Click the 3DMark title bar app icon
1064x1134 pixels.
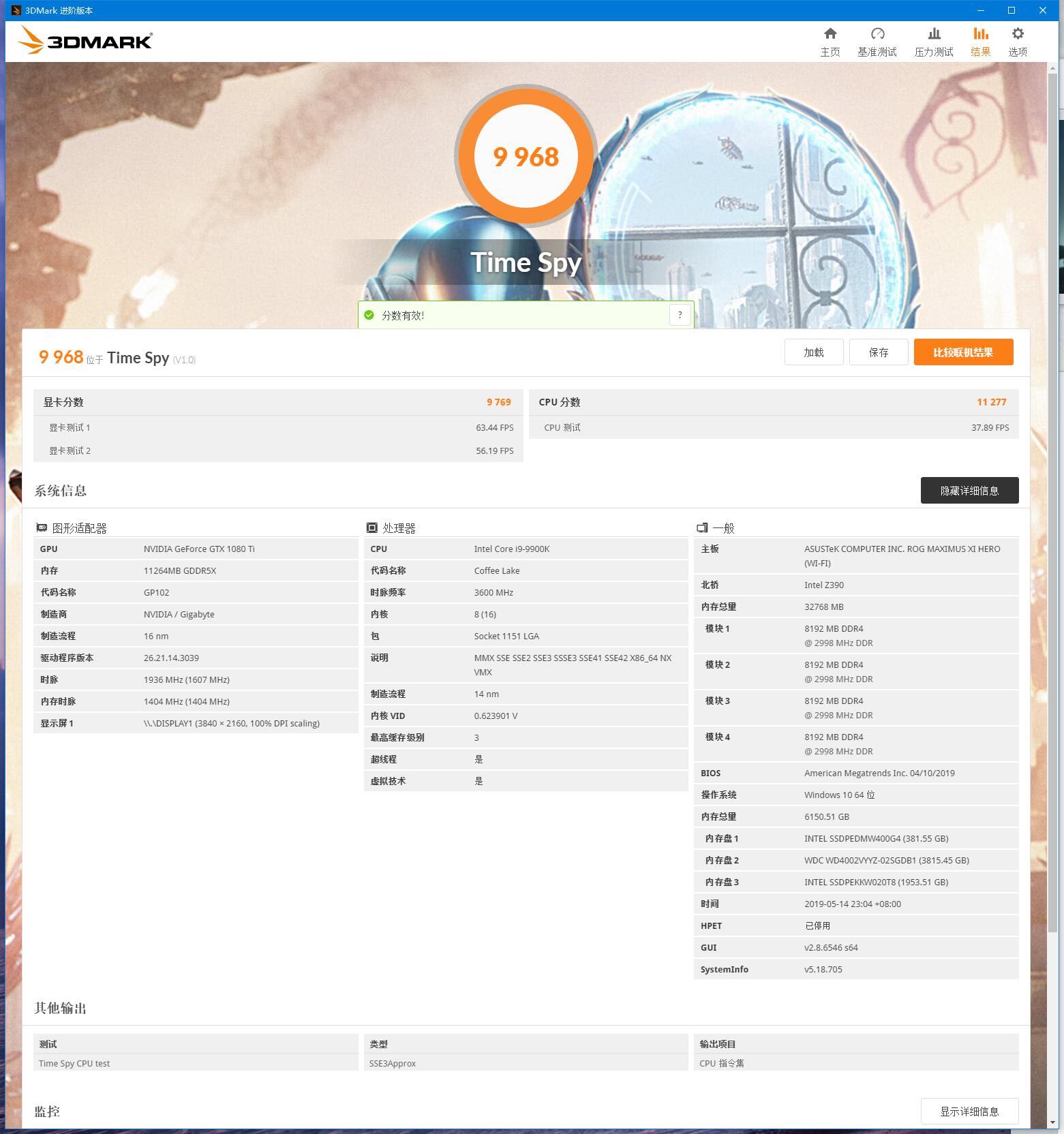[x=16, y=10]
